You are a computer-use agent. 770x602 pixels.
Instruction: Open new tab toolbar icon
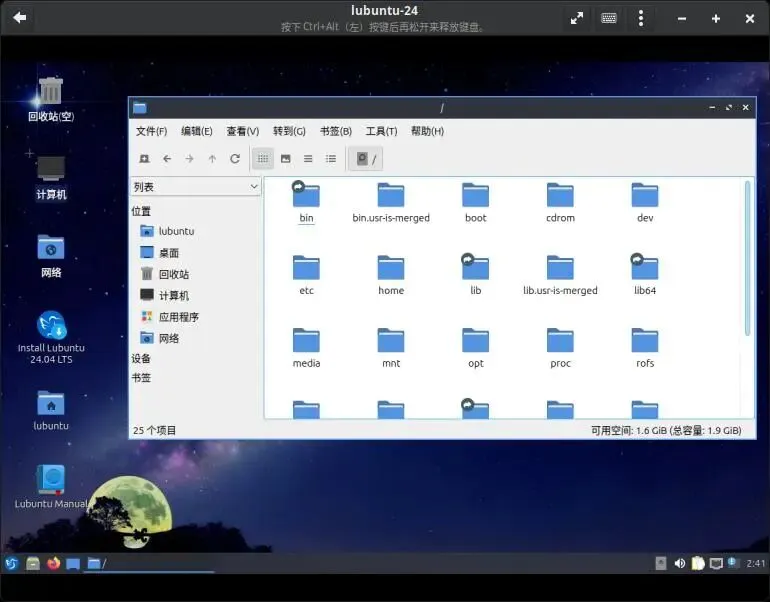pyautogui.click(x=144, y=159)
